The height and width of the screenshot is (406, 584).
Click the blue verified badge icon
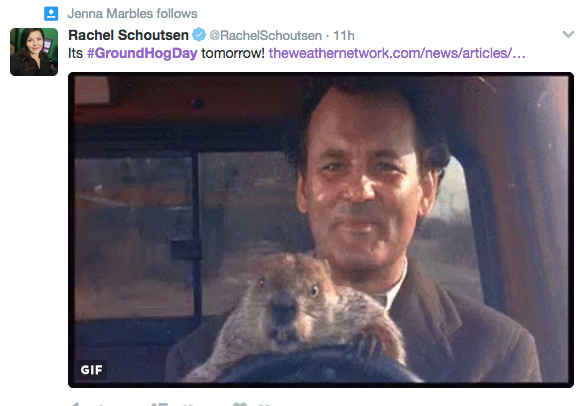(199, 35)
